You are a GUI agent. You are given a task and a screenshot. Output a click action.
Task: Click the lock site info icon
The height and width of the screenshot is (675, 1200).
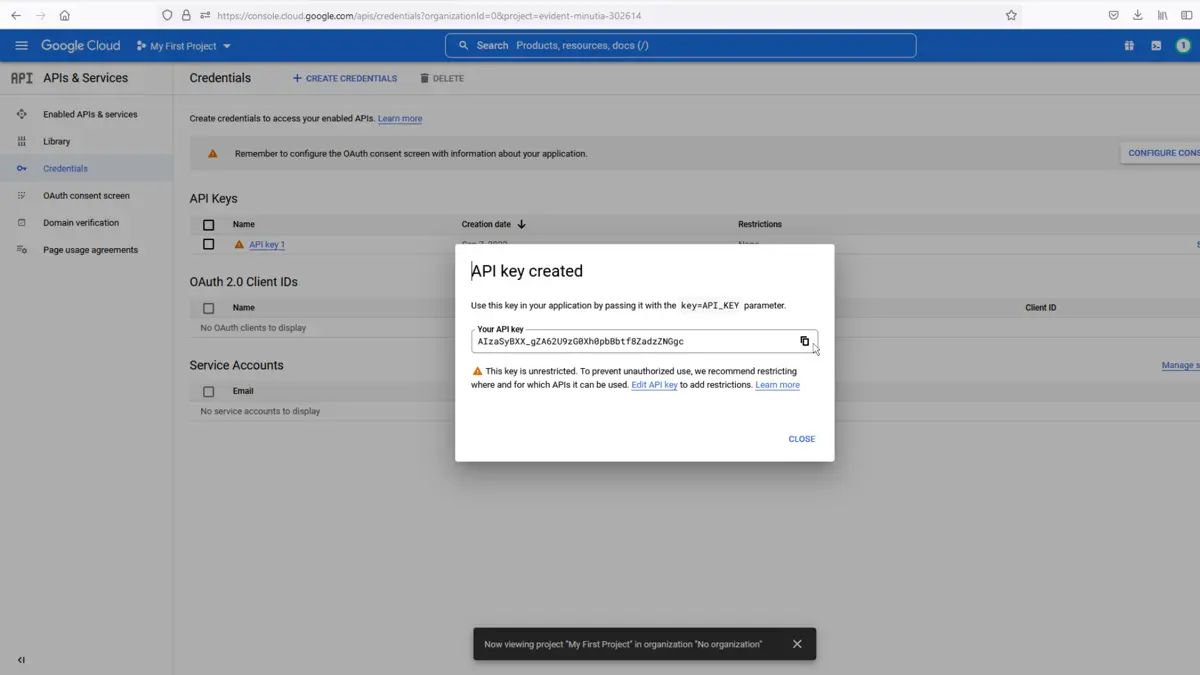pos(186,15)
